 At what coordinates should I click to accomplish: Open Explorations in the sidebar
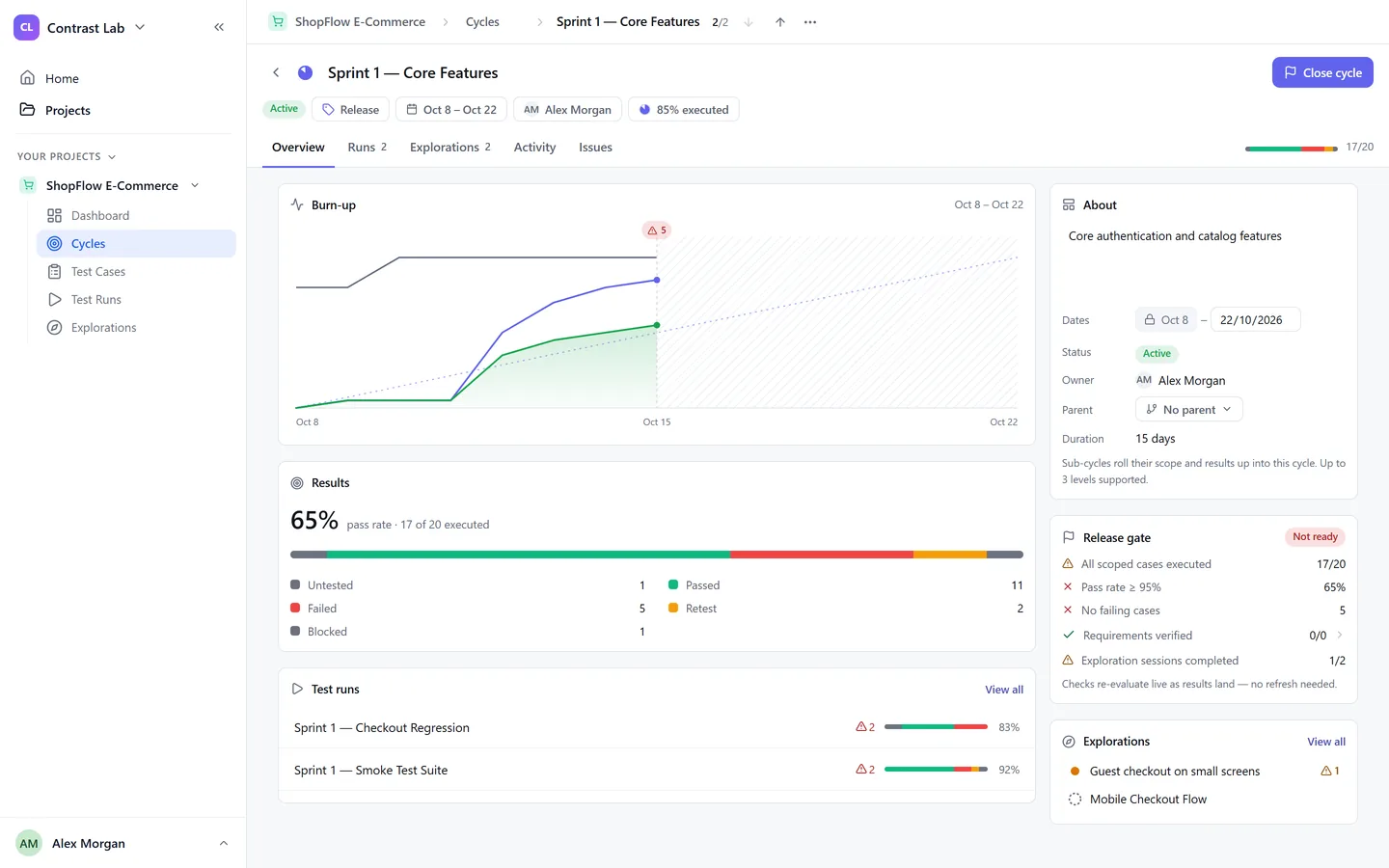click(x=136, y=328)
